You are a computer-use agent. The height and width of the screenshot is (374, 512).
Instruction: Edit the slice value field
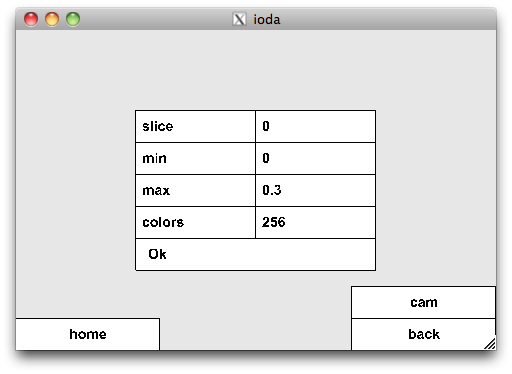(315, 126)
